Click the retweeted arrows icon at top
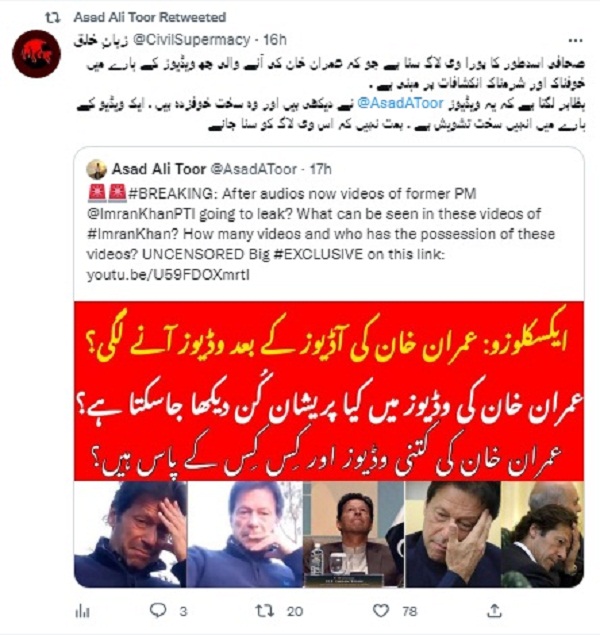Viewport: 600px width, 635px height. (53, 17)
